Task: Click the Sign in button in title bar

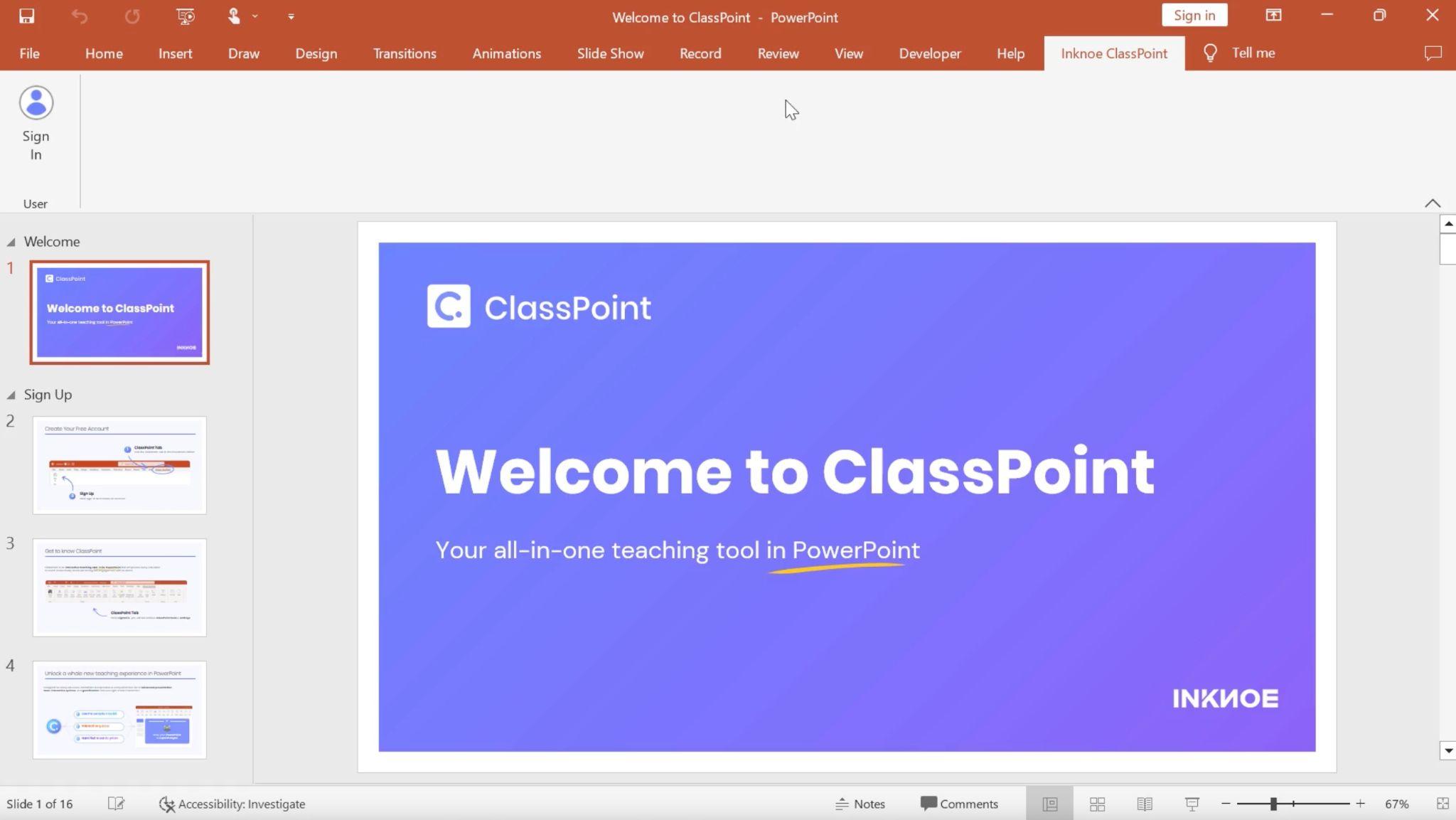Action: click(x=1194, y=15)
